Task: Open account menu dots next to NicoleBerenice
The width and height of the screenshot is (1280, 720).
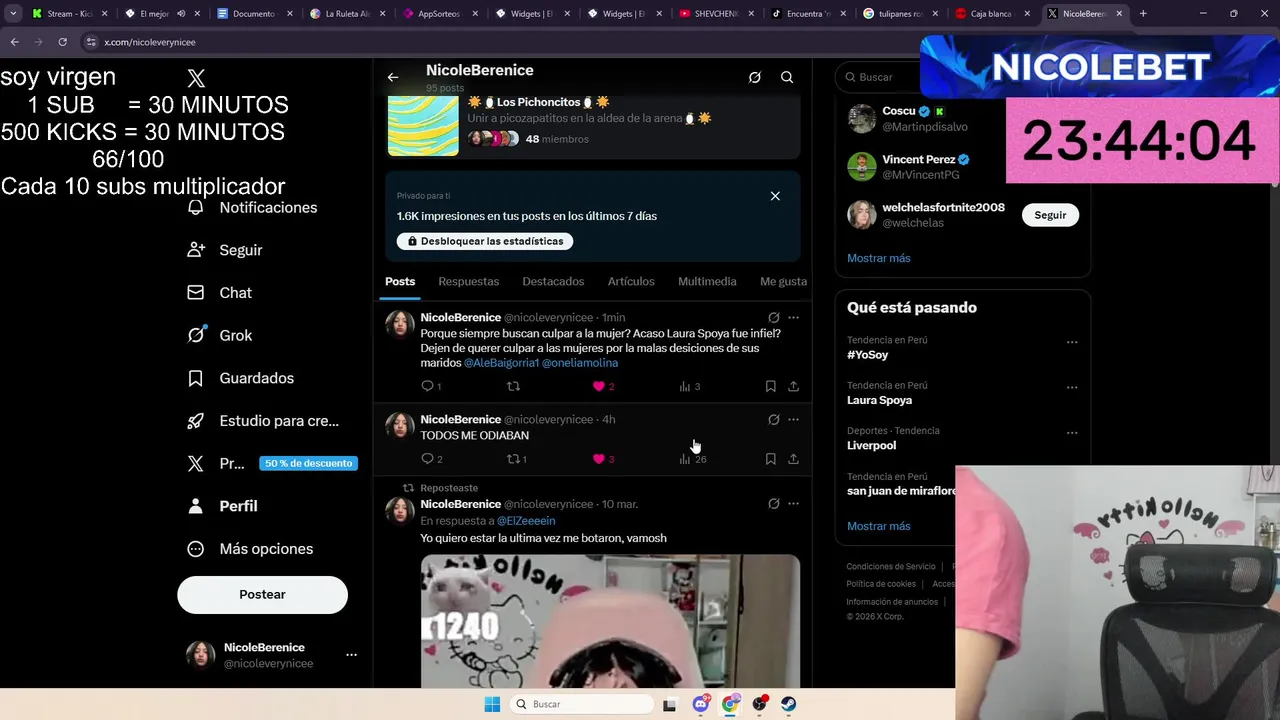Action: pyautogui.click(x=351, y=655)
